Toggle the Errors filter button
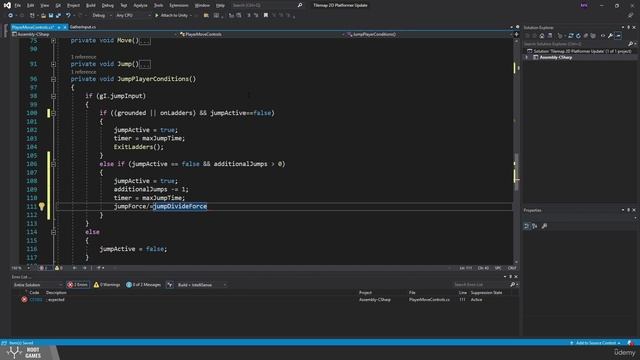The width and height of the screenshot is (640, 360). click(x=78, y=284)
